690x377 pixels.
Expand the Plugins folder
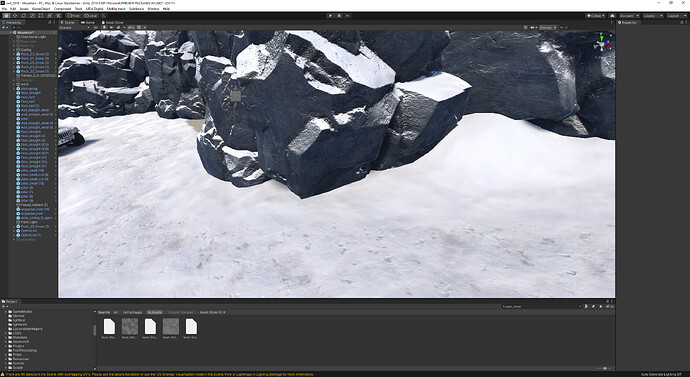click(6, 346)
